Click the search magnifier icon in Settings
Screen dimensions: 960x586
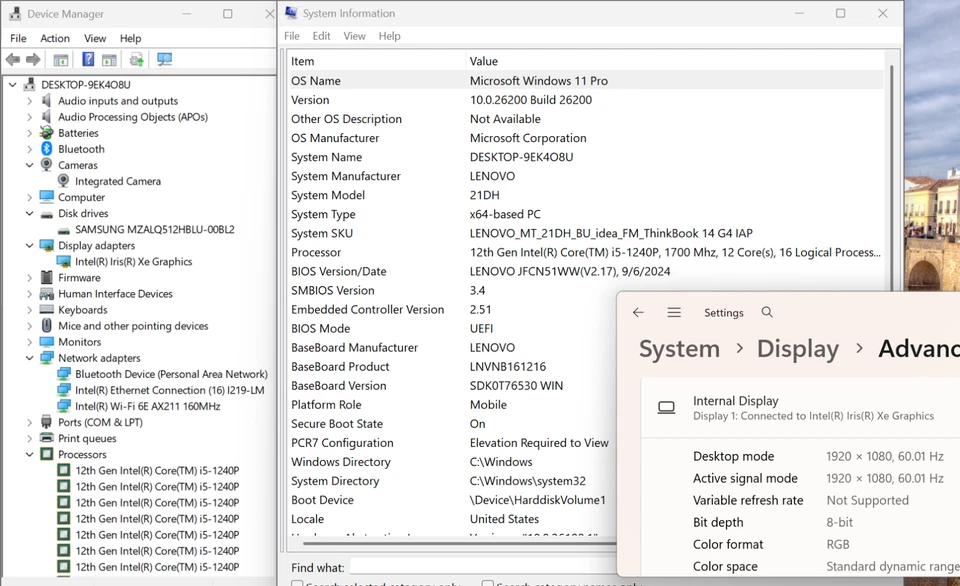point(767,312)
